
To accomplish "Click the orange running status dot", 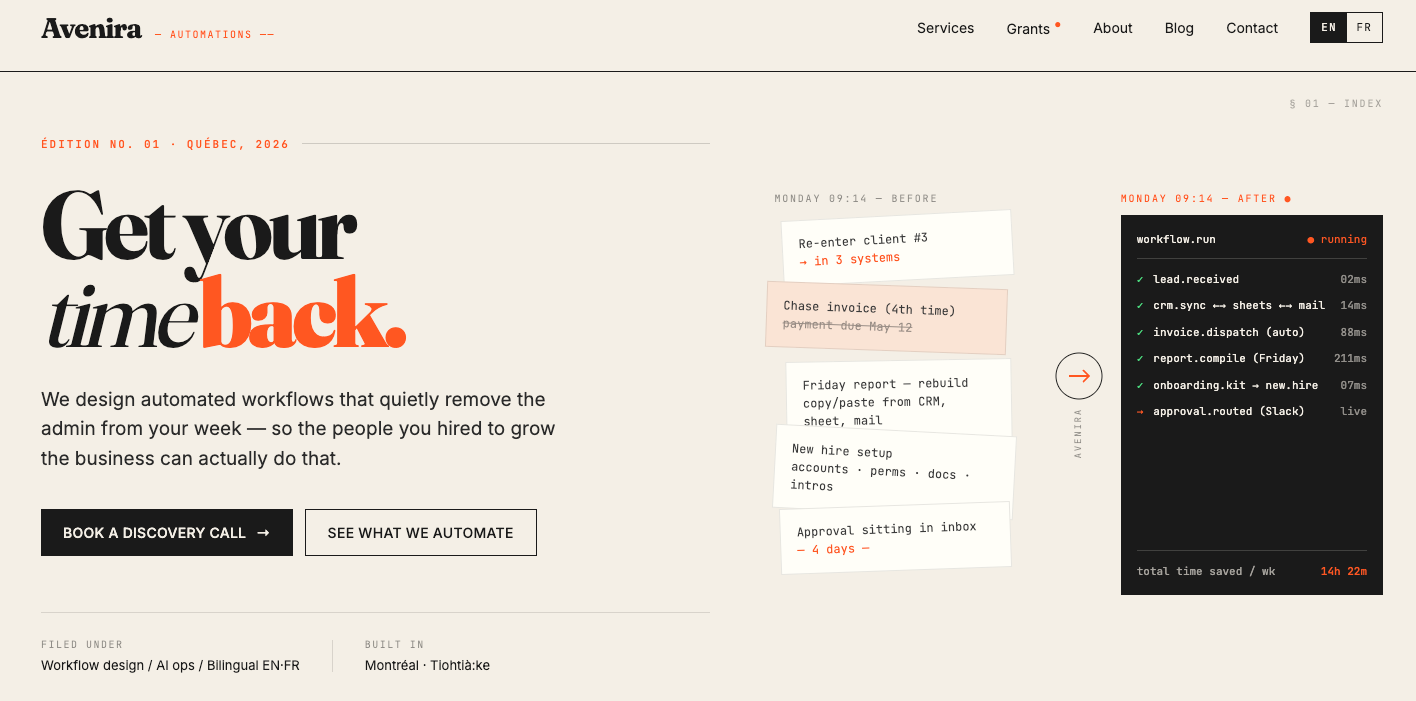I will [x=1311, y=240].
